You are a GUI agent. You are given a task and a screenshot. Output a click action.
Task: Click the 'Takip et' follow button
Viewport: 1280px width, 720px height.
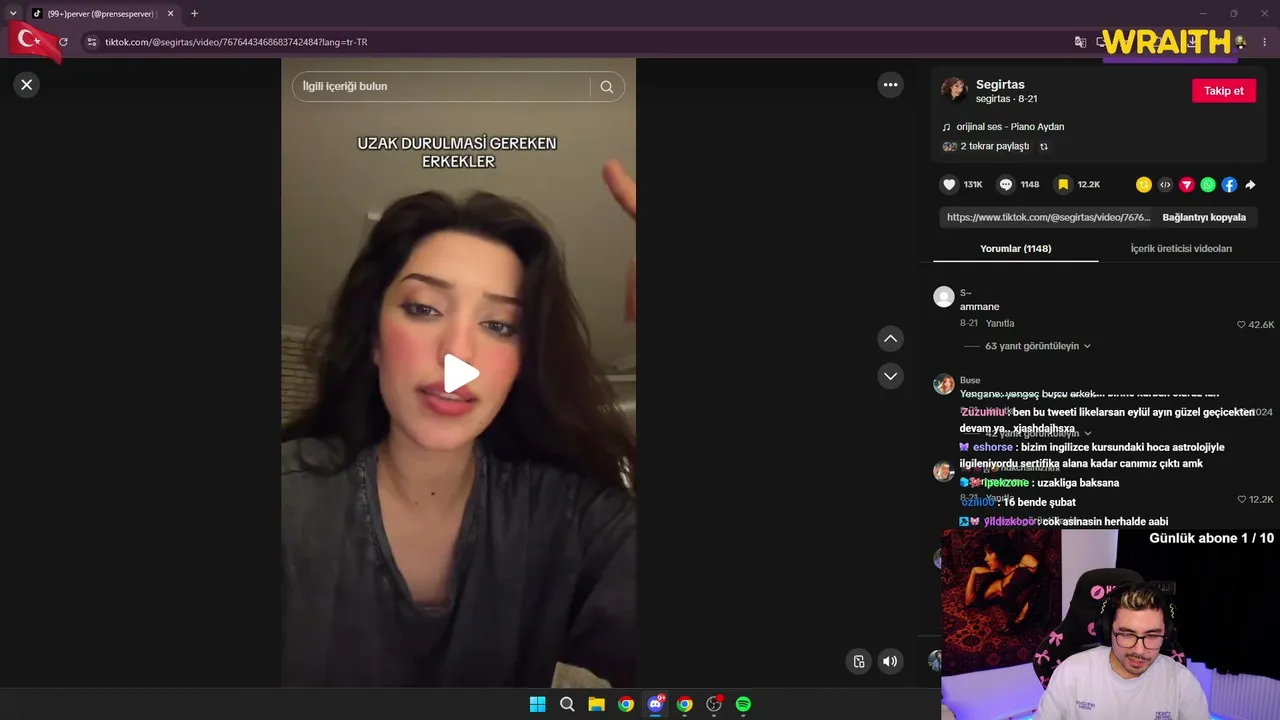coord(1223,91)
